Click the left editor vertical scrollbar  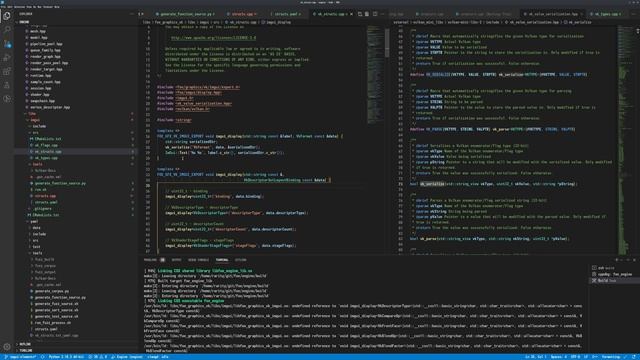click(x=387, y=43)
